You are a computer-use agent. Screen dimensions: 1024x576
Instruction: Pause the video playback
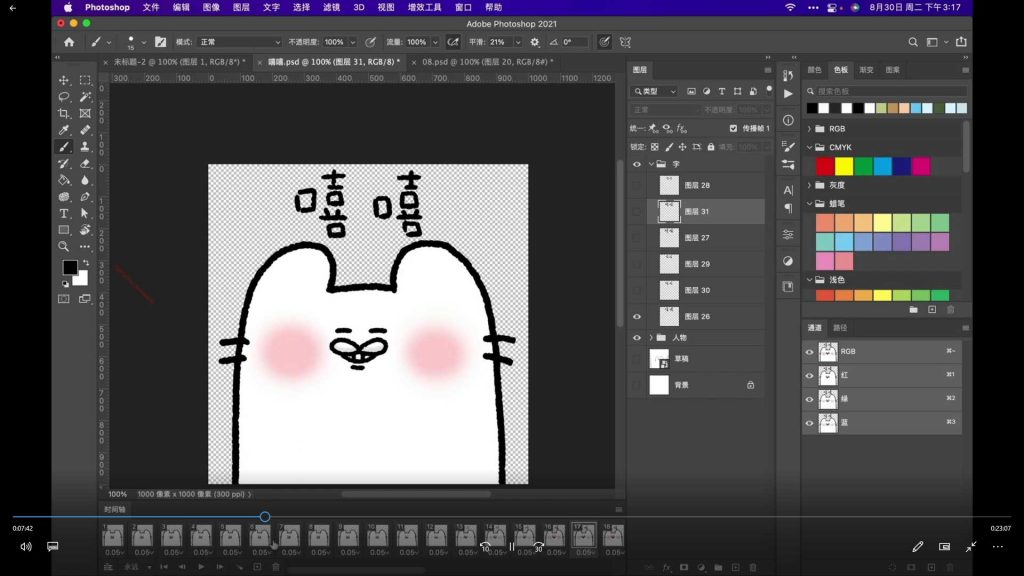point(511,546)
